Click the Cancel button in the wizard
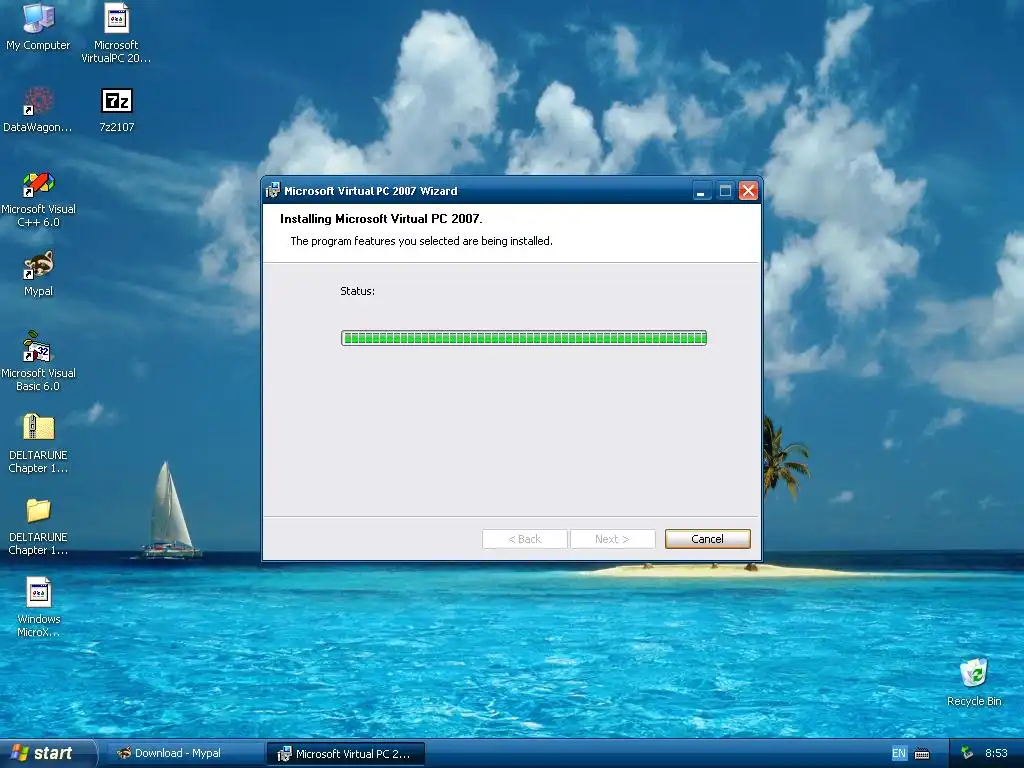The image size is (1024, 768). click(x=707, y=539)
